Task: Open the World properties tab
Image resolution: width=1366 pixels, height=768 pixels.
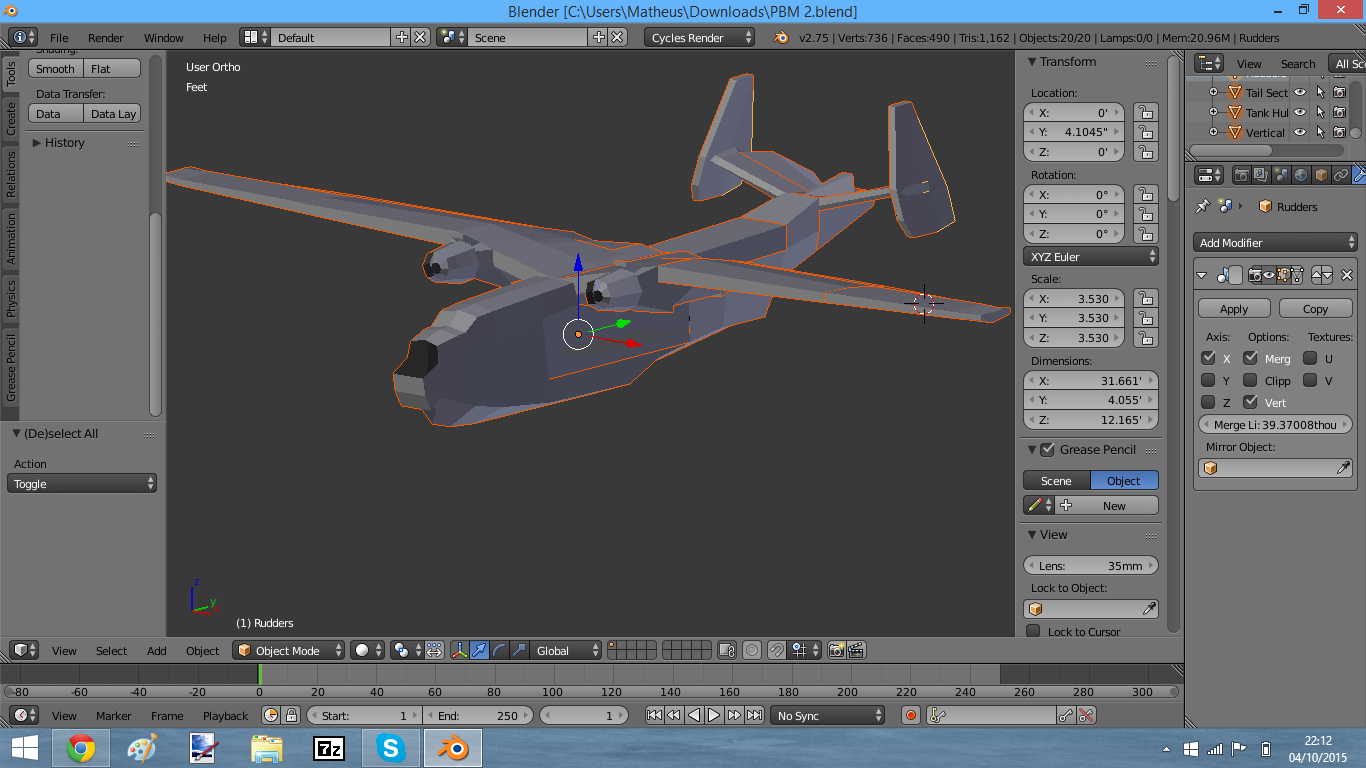Action: point(1301,175)
